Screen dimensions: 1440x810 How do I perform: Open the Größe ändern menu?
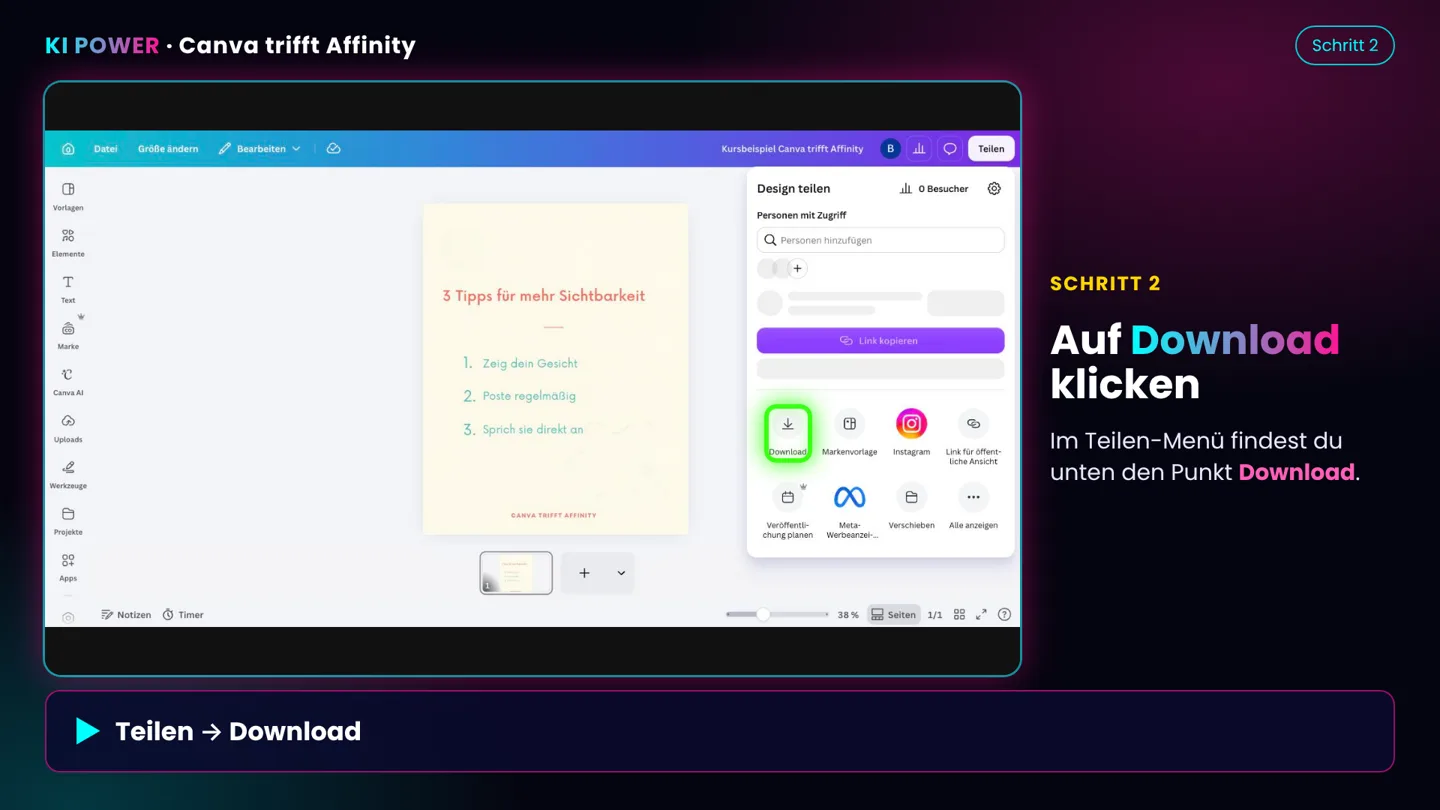(x=168, y=149)
